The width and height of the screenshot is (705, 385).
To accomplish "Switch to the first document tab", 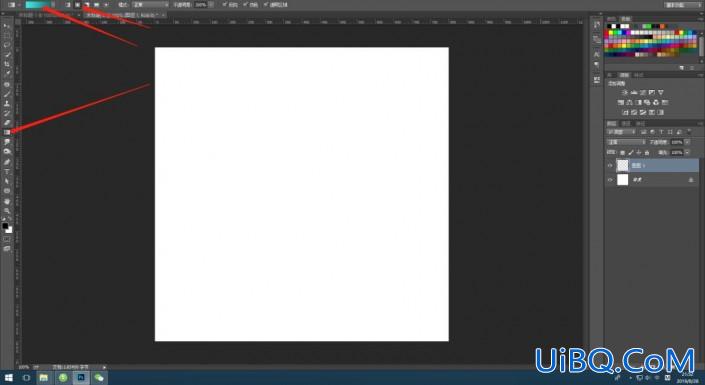I will click(x=49, y=15).
